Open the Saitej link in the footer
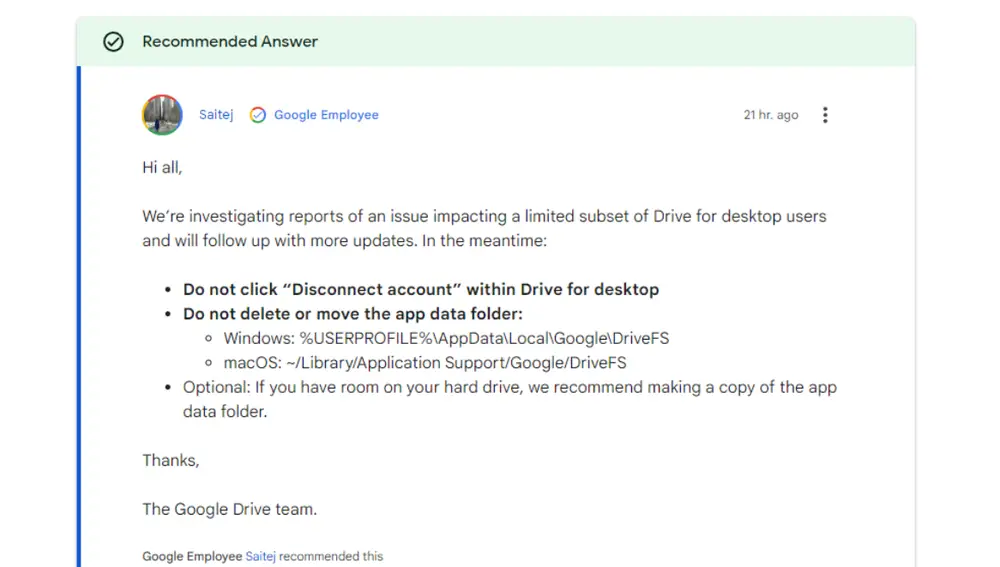 pyautogui.click(x=260, y=556)
